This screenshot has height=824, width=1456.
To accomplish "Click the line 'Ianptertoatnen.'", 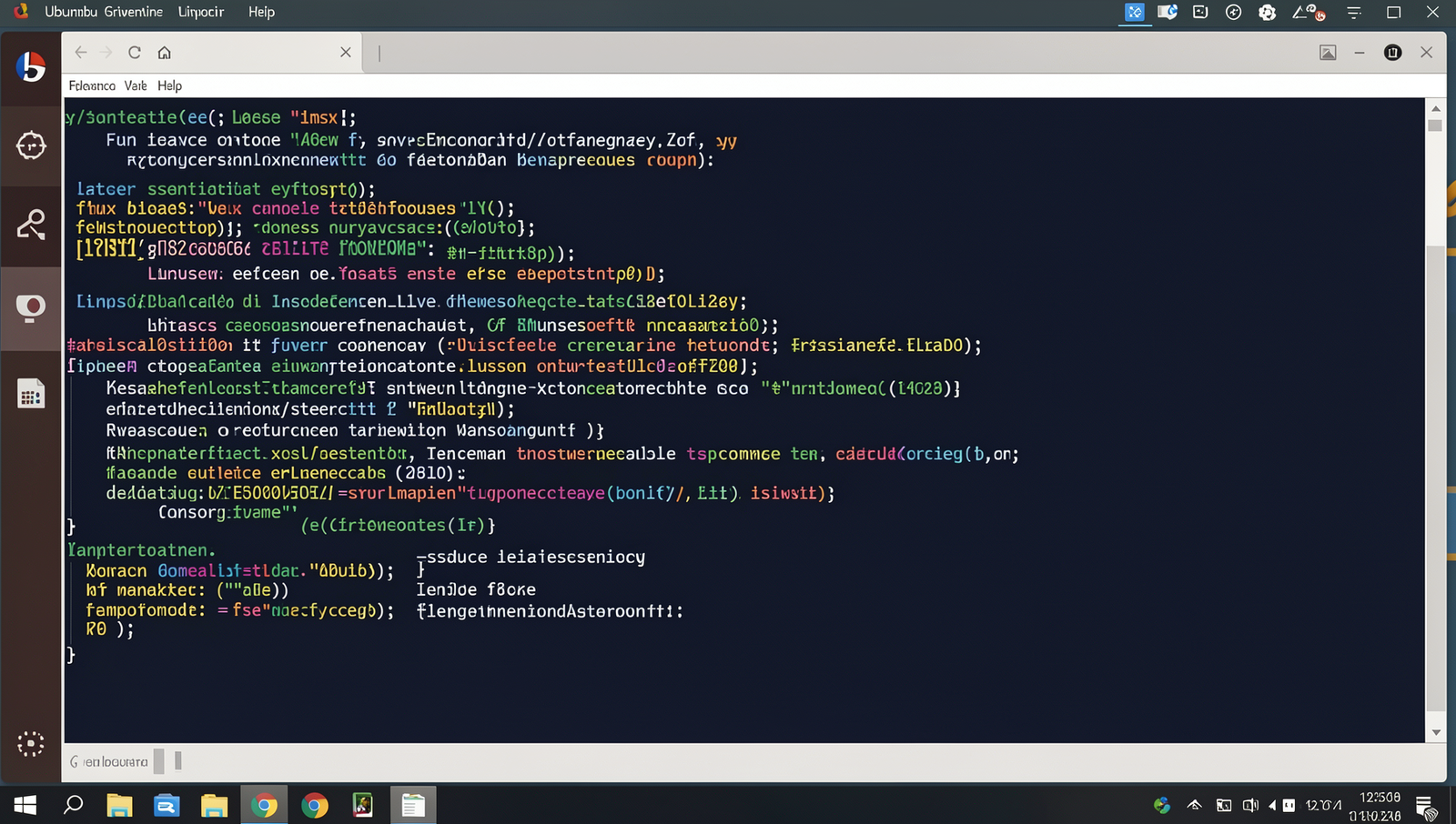I will click(x=141, y=550).
